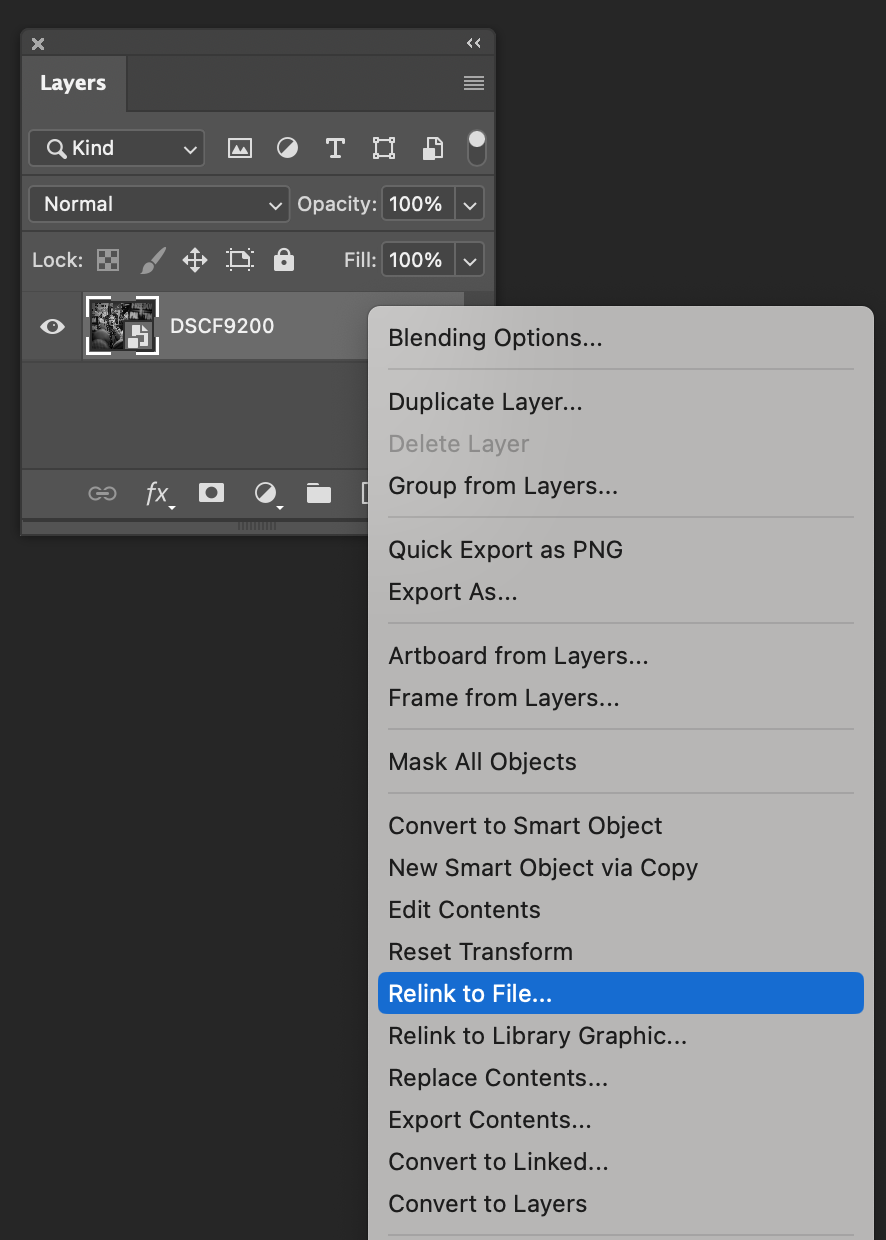Switch to the Layers tab

(x=73, y=83)
